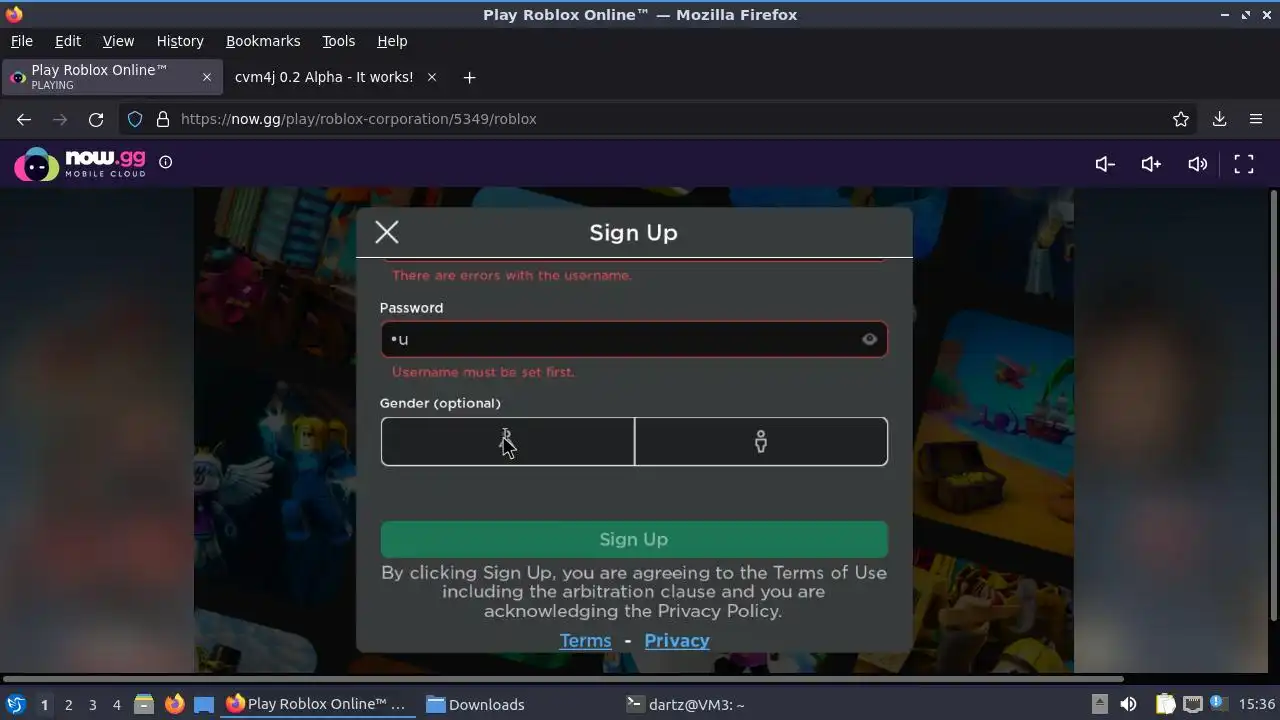Click the system tray volume speaker icon
This screenshot has height=720, width=1280.
(x=1128, y=704)
